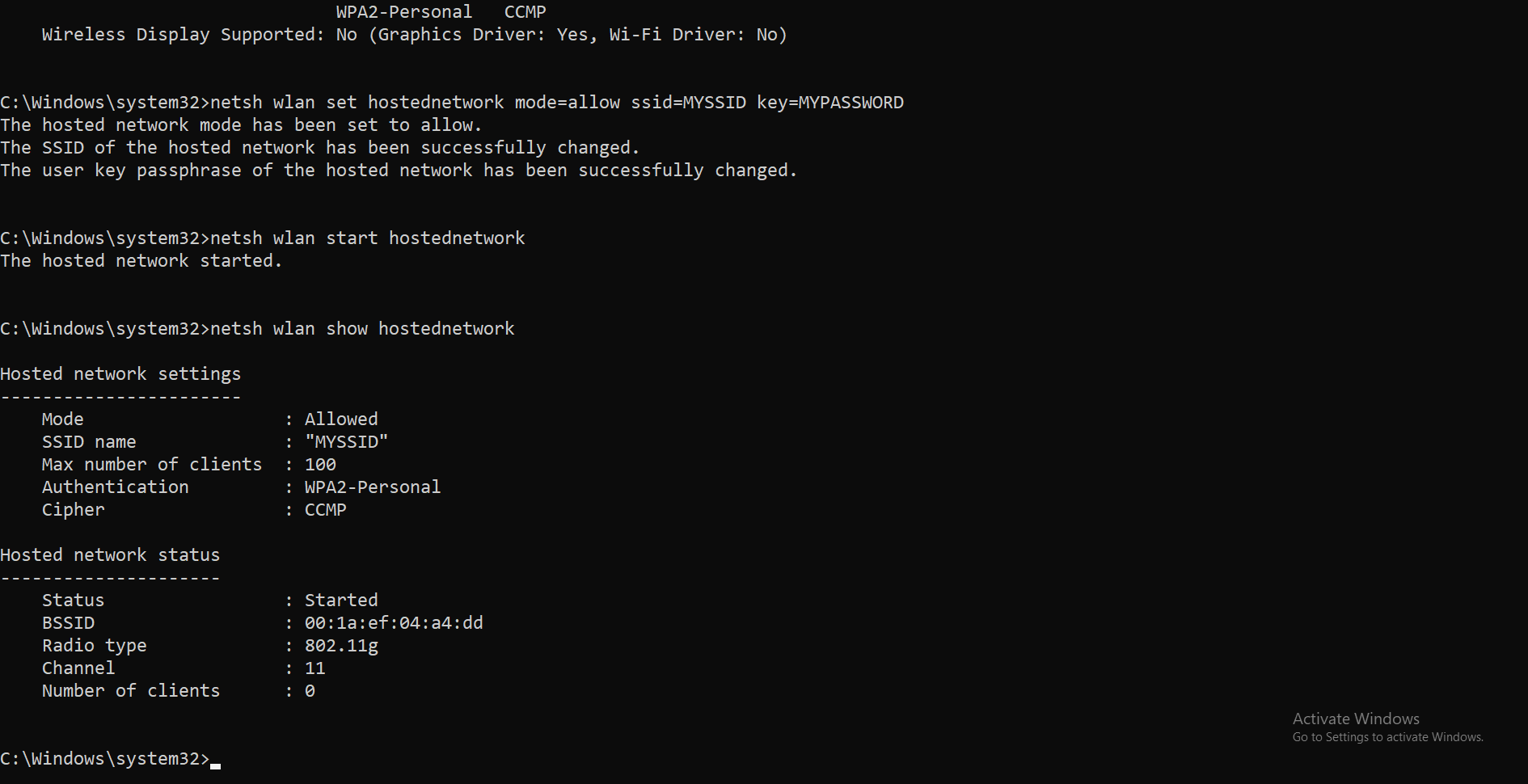
Task: Click the 'Hosted network status' heading
Action: click(x=110, y=555)
